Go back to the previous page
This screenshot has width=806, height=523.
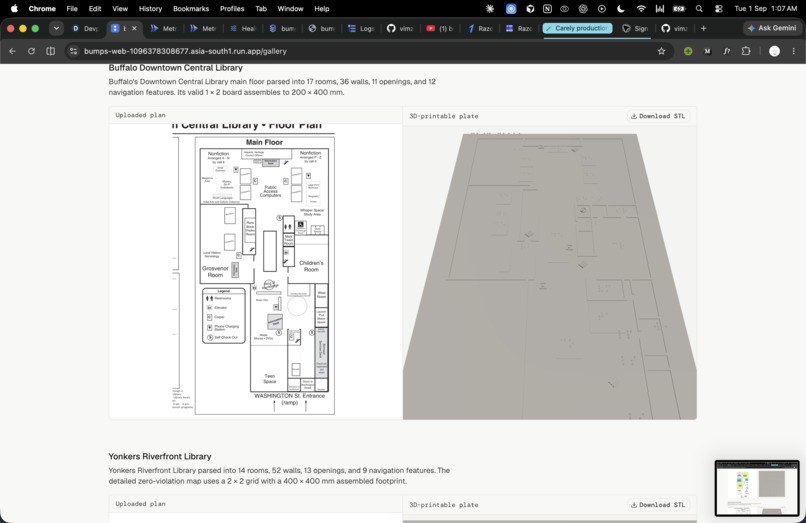click(12, 51)
